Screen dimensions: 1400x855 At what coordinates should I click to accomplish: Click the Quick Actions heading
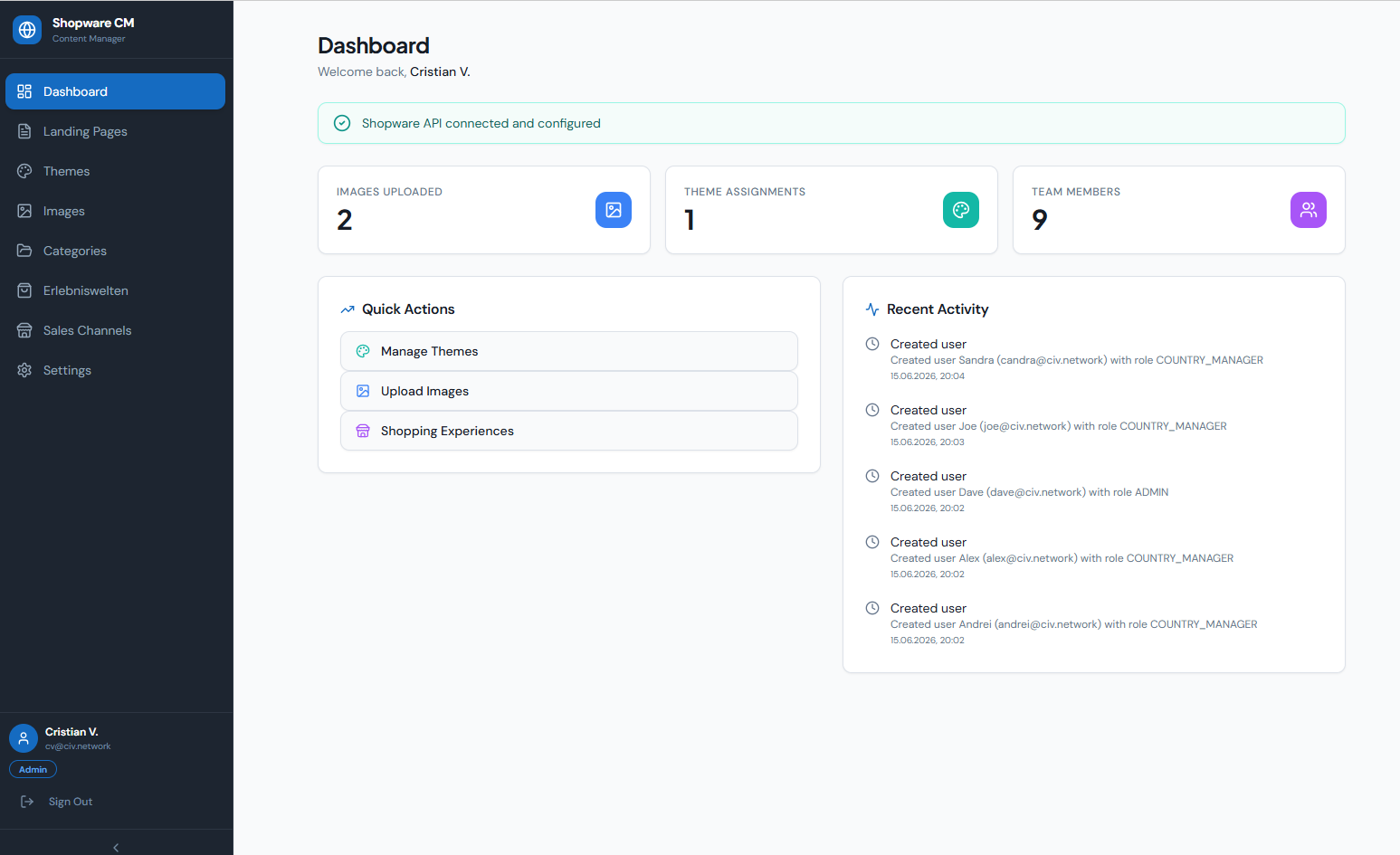(x=408, y=309)
